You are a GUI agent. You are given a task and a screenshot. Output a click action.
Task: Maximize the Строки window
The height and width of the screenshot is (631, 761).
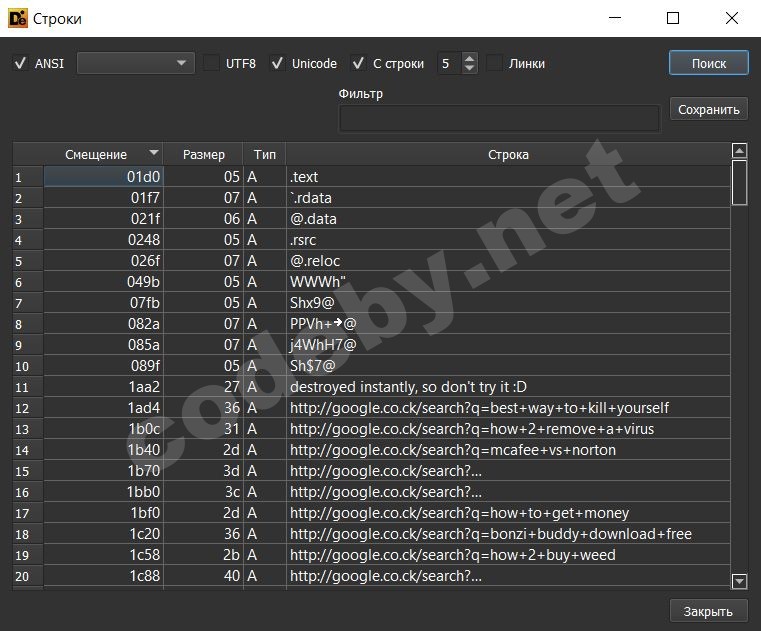(673, 18)
